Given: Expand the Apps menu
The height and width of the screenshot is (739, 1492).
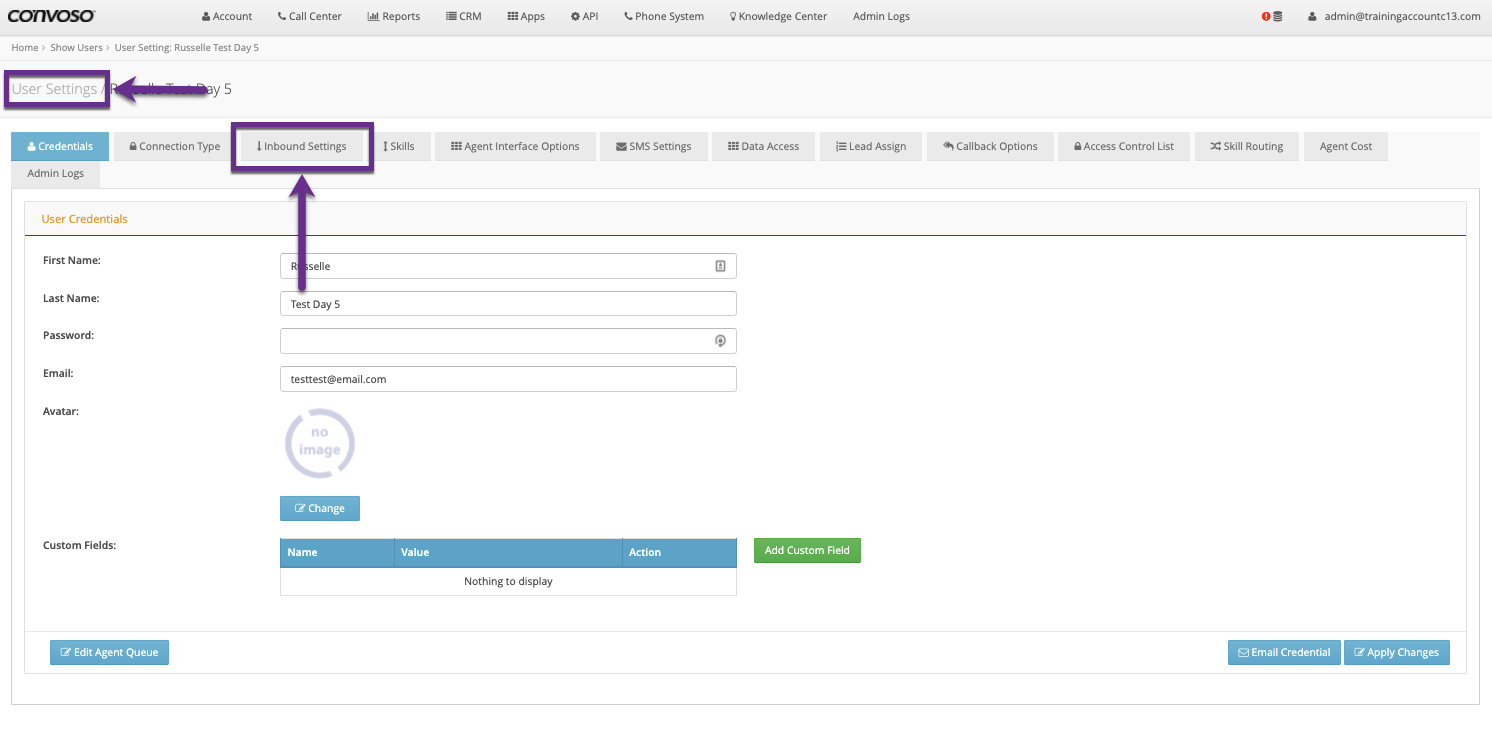Looking at the screenshot, I should pyautogui.click(x=526, y=17).
